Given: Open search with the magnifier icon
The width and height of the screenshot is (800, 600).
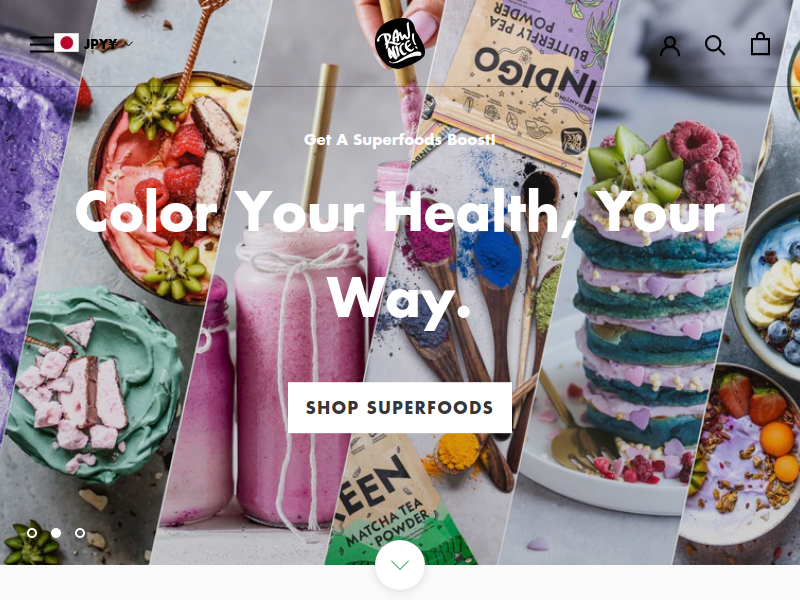Looking at the screenshot, I should (715, 45).
